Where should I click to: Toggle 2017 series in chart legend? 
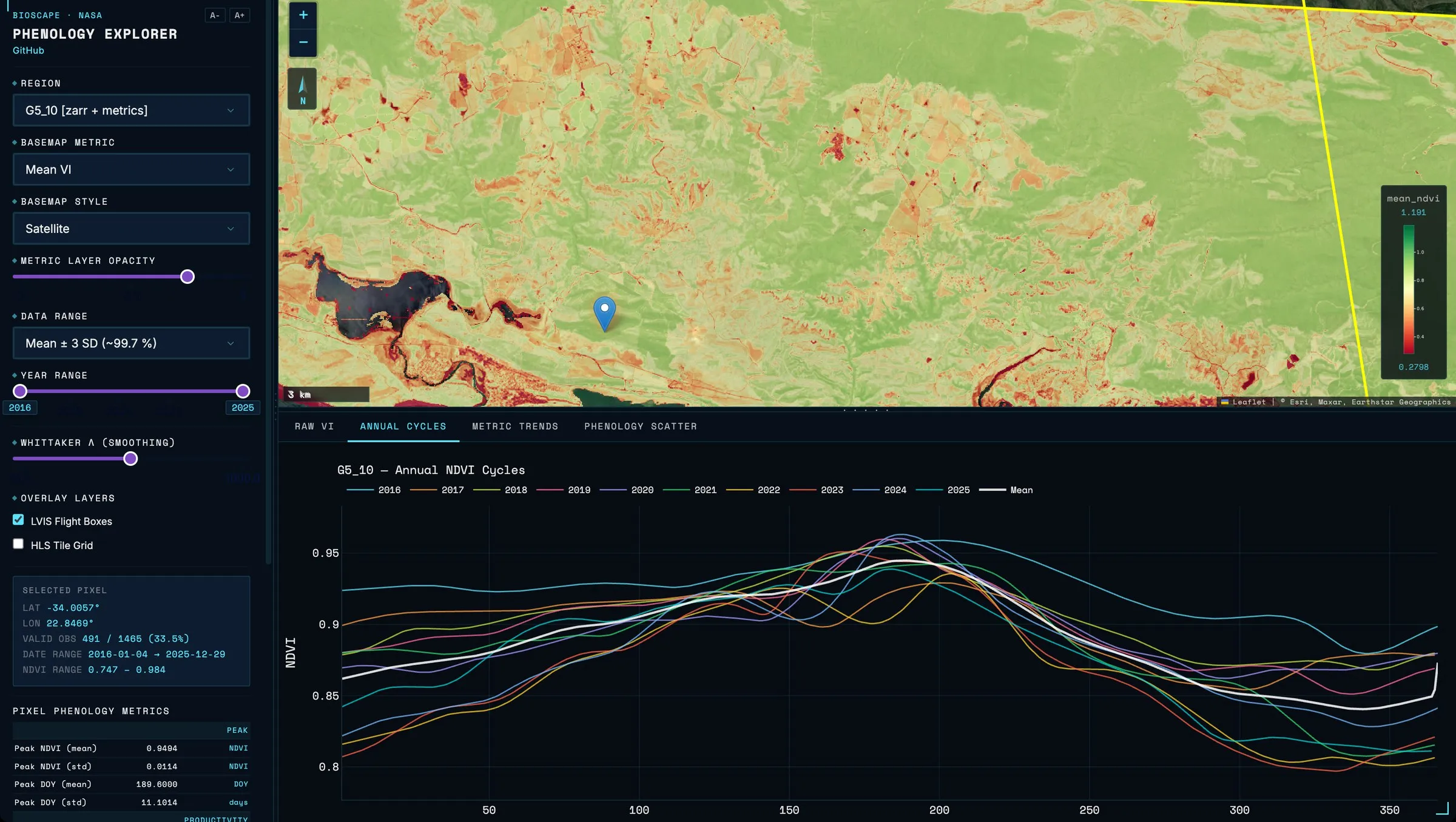[437, 490]
